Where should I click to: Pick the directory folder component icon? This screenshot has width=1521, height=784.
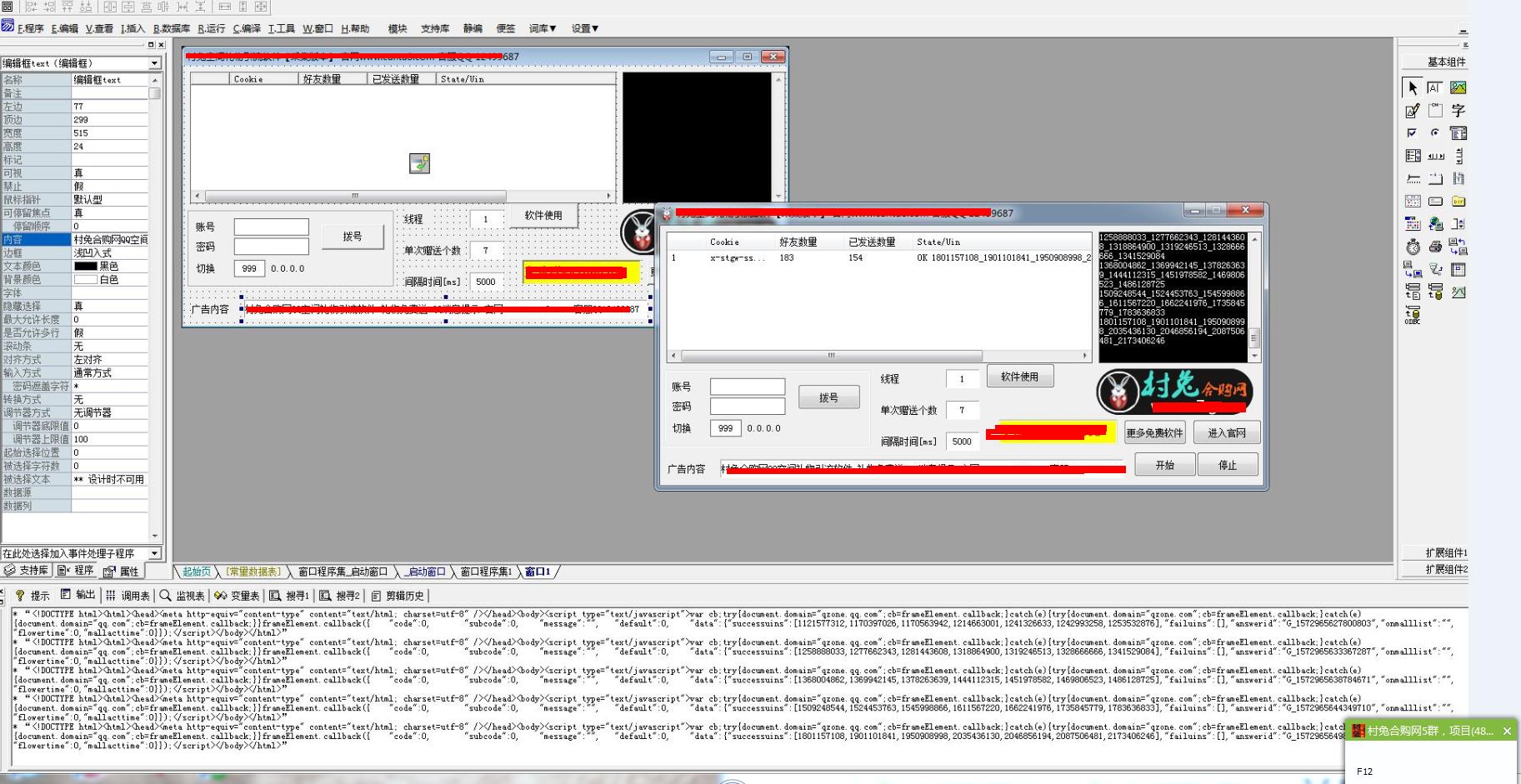click(1458, 201)
